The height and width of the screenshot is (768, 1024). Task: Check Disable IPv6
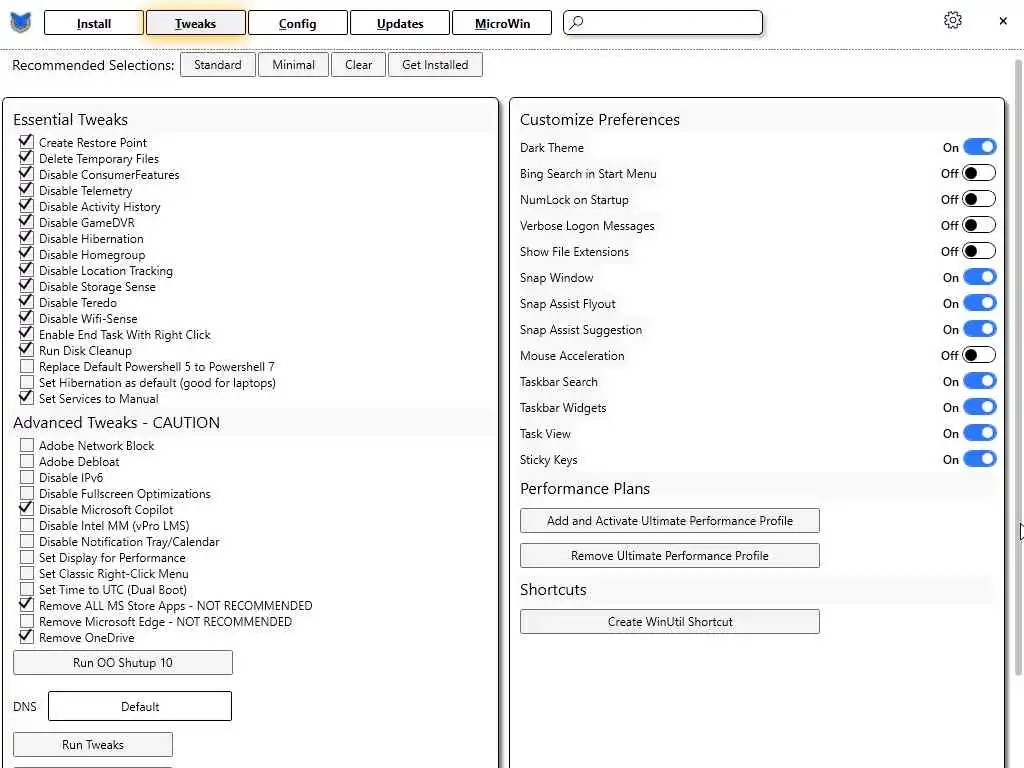26,477
